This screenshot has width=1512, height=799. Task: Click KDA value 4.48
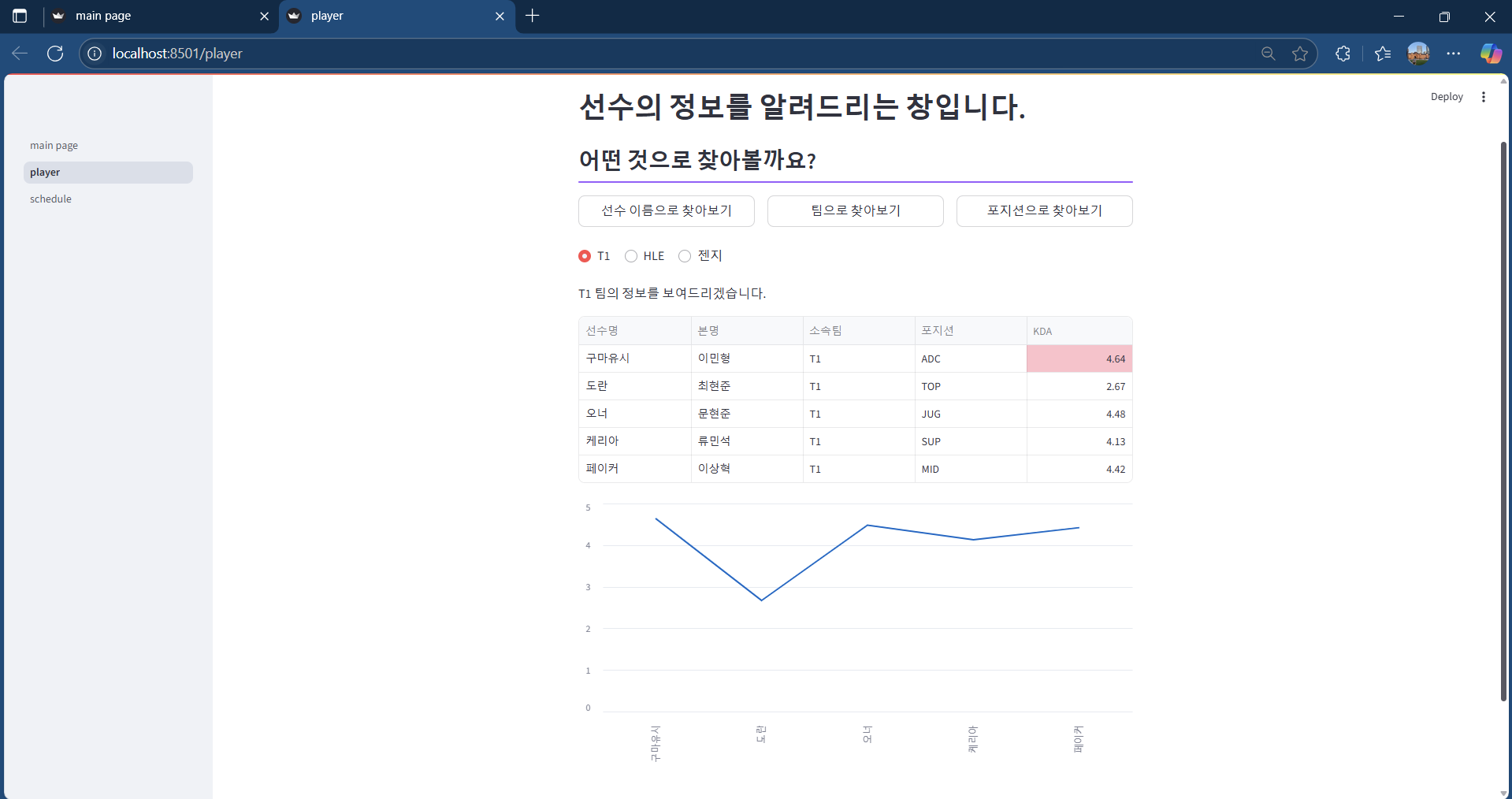[x=1079, y=414]
